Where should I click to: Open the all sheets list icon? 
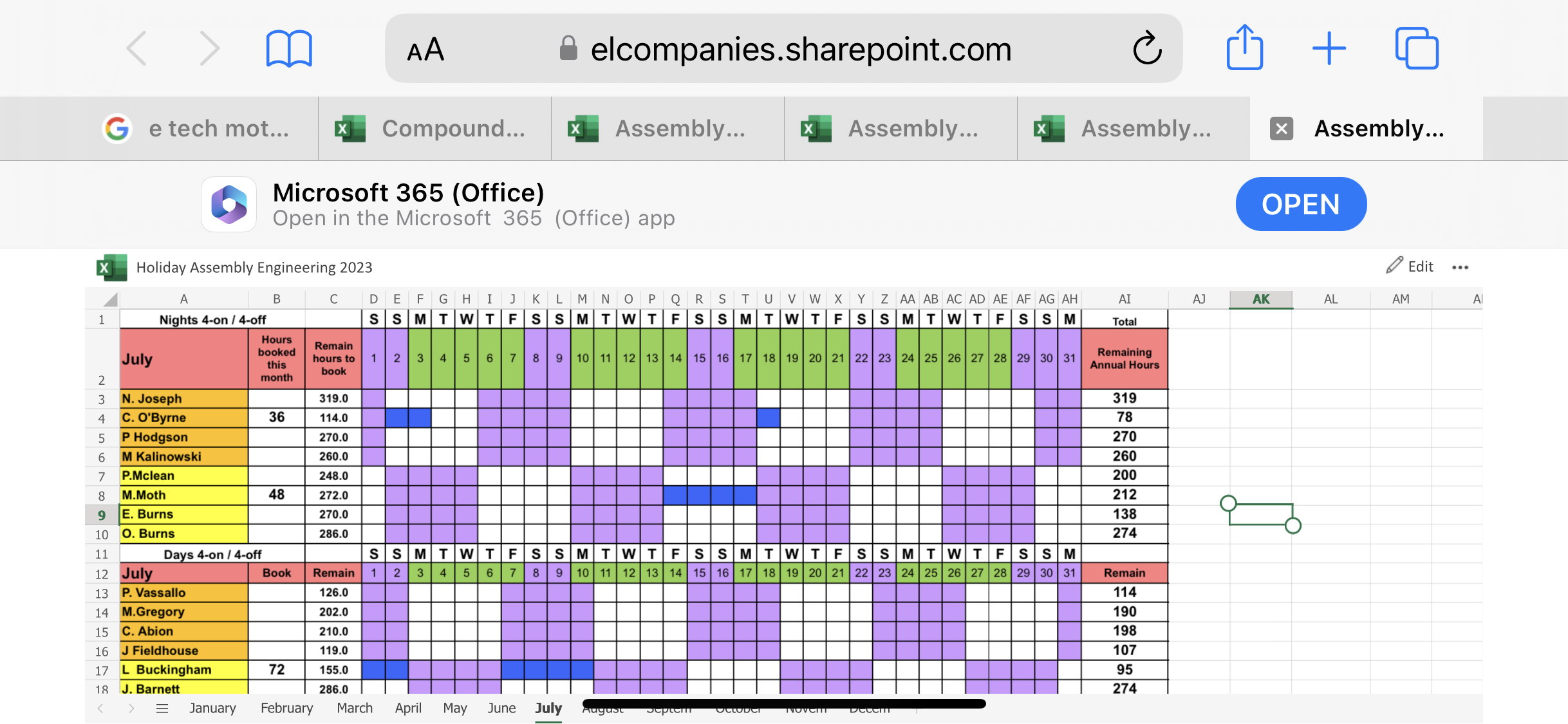click(162, 709)
